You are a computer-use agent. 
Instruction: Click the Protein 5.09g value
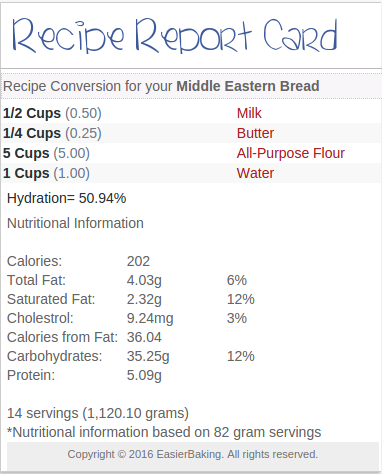pyautogui.click(x=144, y=376)
